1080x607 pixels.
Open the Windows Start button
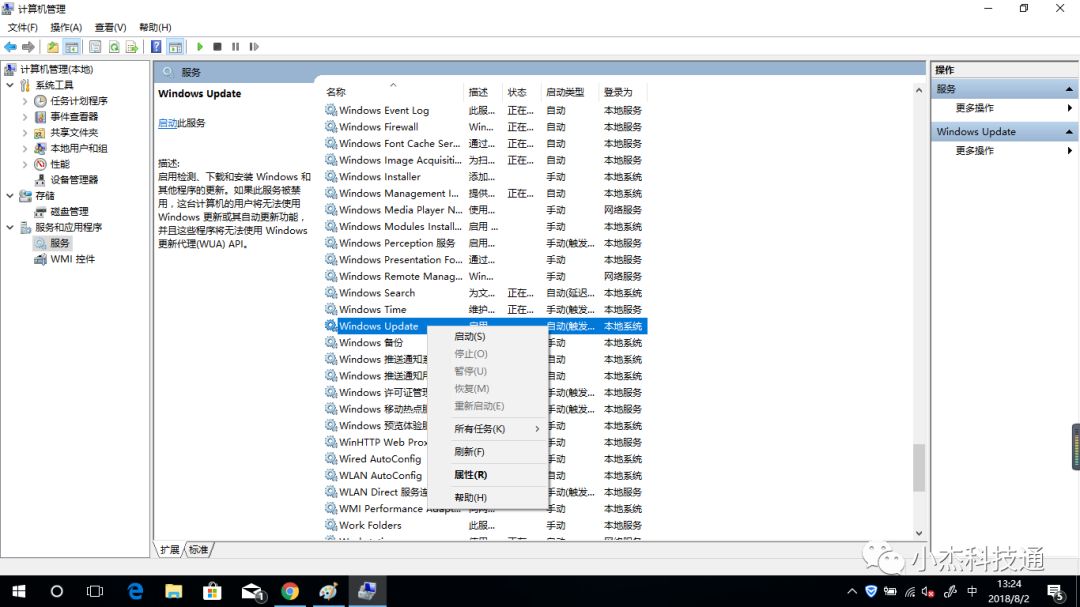(x=19, y=591)
